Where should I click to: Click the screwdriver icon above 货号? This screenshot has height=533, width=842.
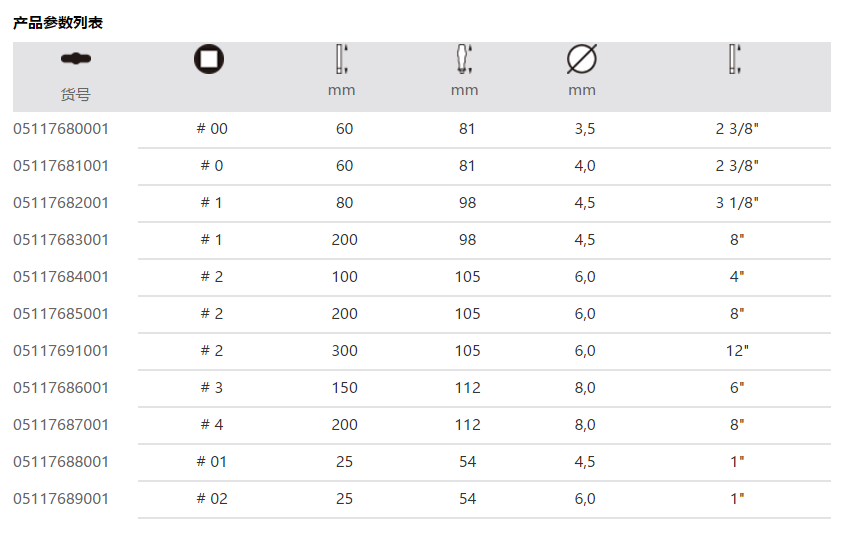(75, 60)
